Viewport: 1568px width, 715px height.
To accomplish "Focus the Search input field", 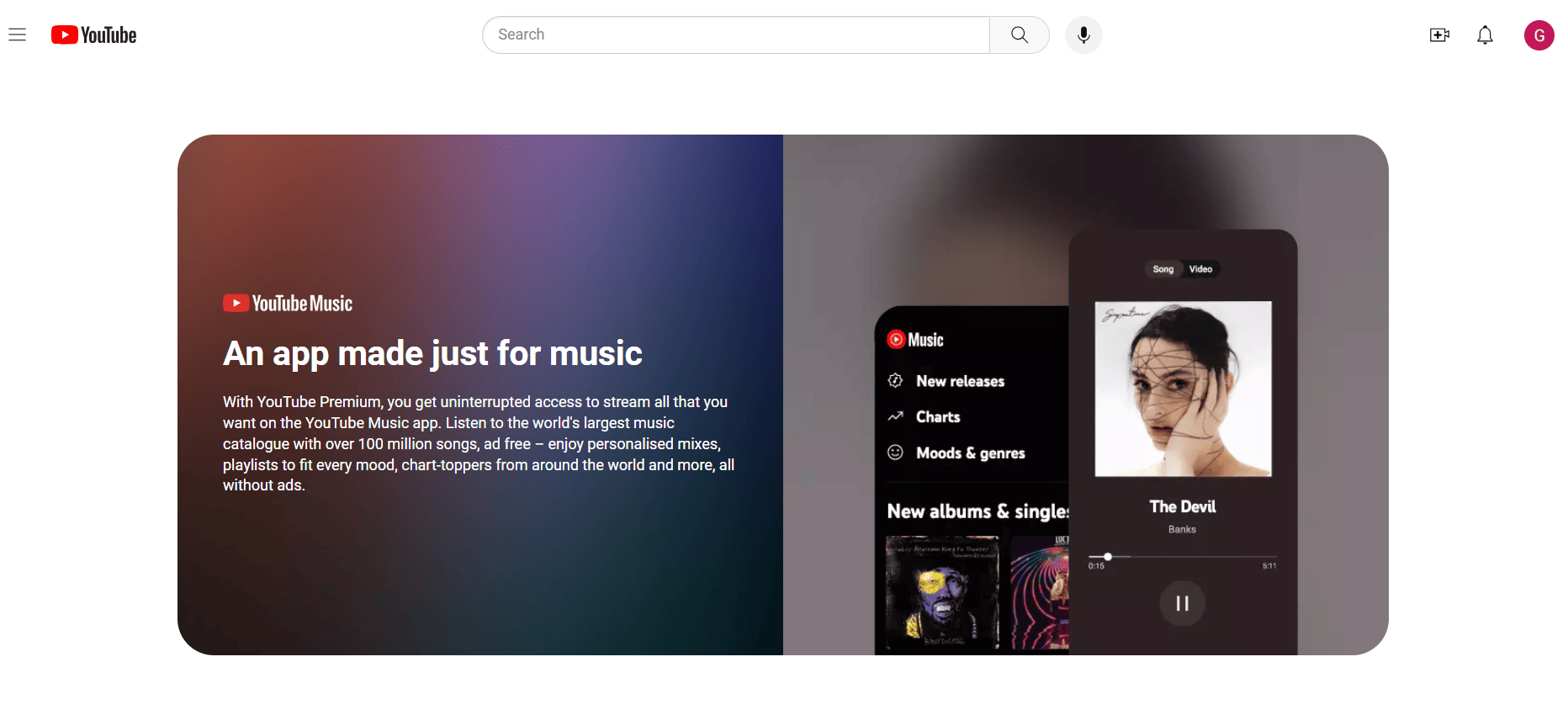I will coord(736,34).
